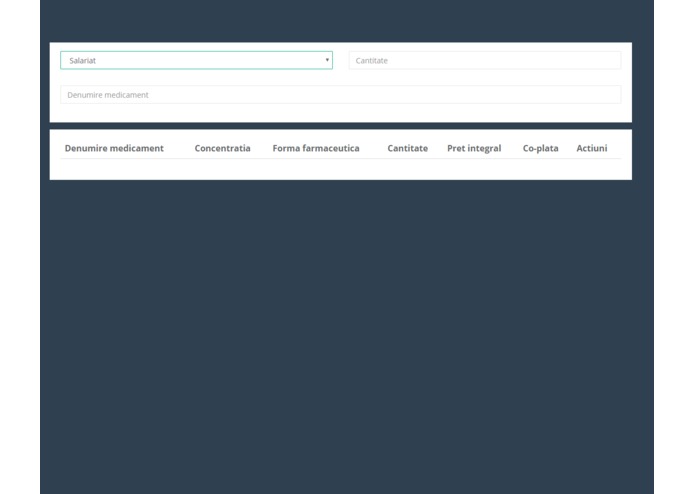Click the Cantitate input field
This screenshot has height=494, width=695.
pyautogui.click(x=485, y=60)
